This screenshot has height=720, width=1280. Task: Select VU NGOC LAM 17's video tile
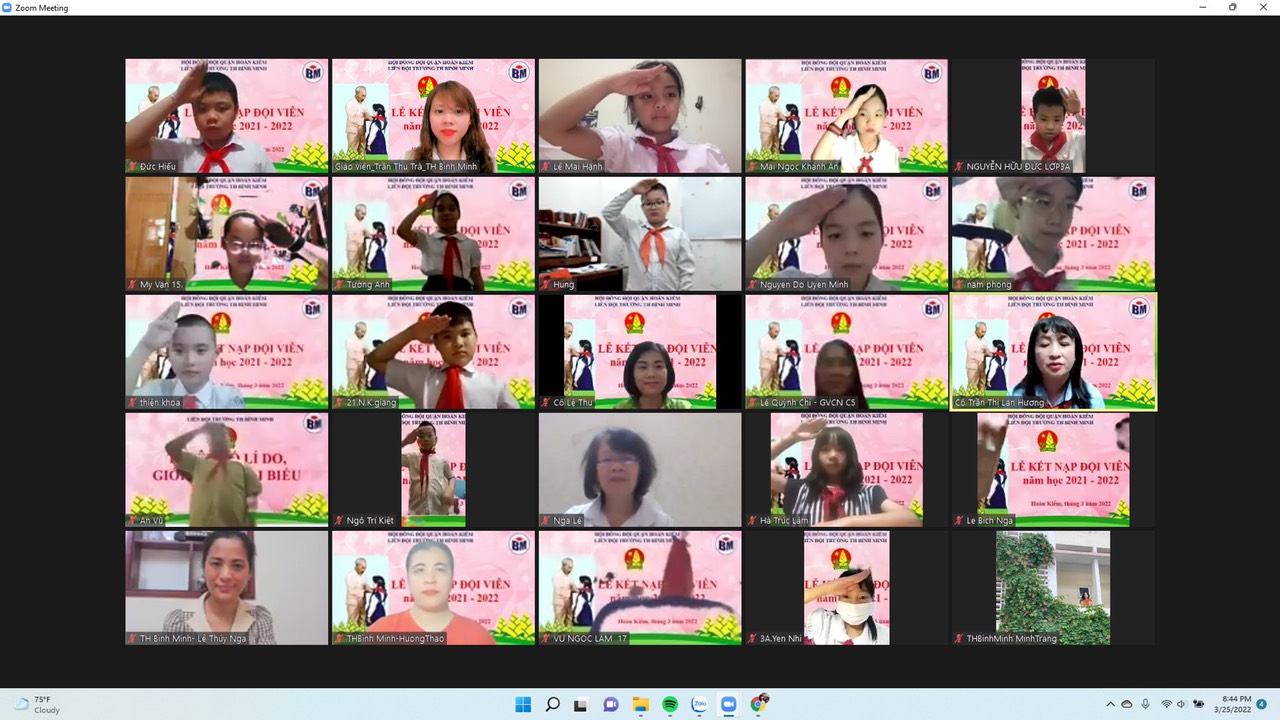click(640, 588)
